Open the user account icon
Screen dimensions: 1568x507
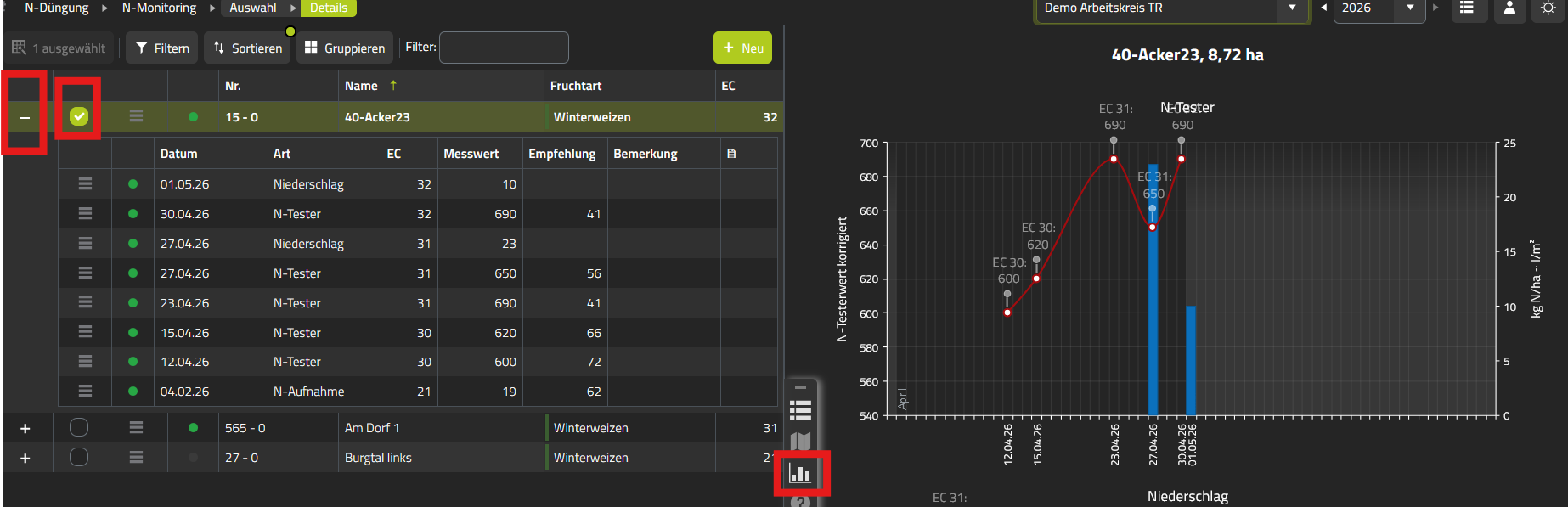pyautogui.click(x=1509, y=8)
